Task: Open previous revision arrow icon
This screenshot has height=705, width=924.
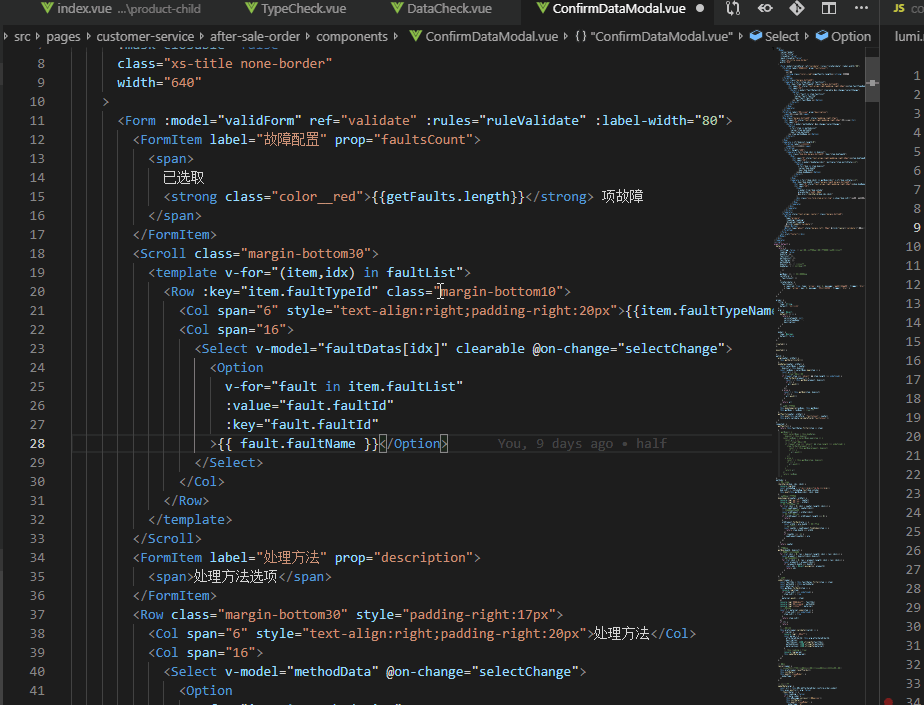Action: point(765,8)
